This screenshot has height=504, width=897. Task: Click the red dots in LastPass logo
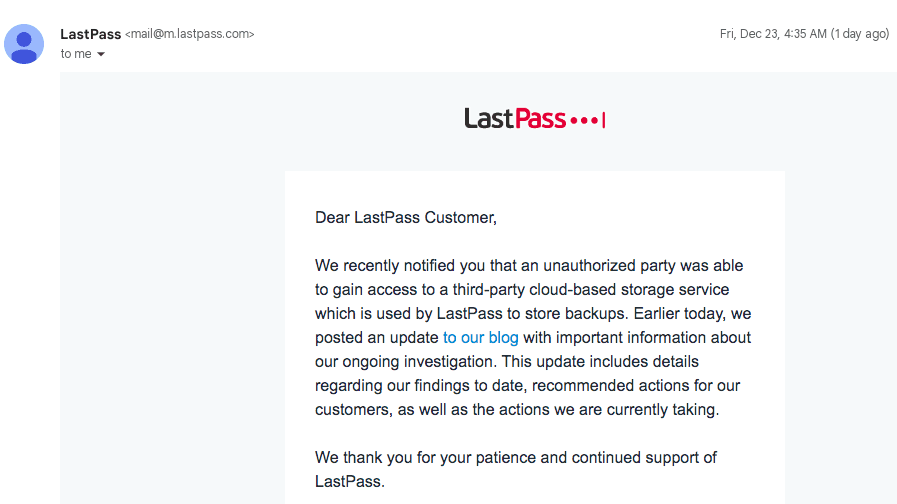click(x=585, y=121)
